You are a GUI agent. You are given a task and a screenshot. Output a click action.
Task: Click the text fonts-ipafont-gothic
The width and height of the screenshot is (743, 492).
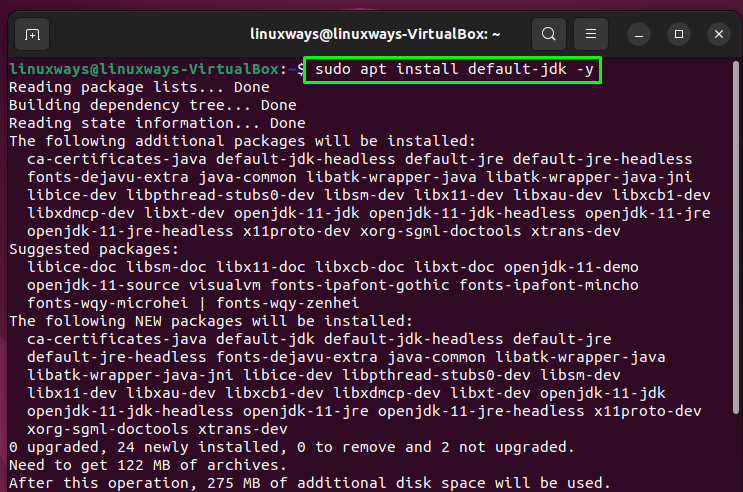pyautogui.click(x=360, y=285)
